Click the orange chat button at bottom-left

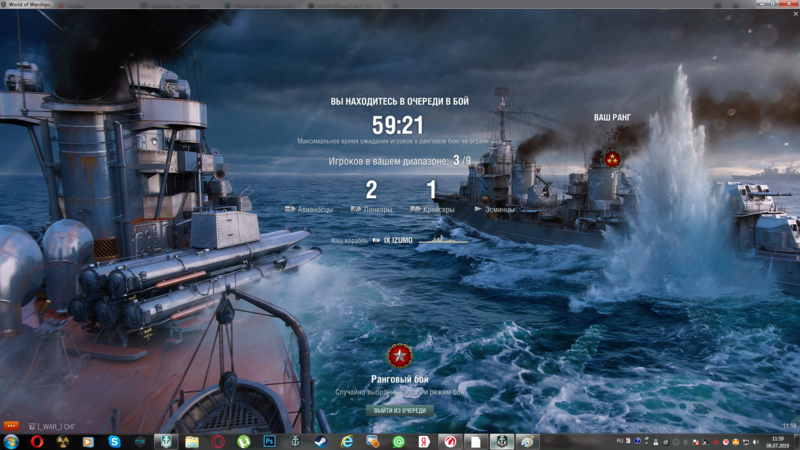click(11, 426)
